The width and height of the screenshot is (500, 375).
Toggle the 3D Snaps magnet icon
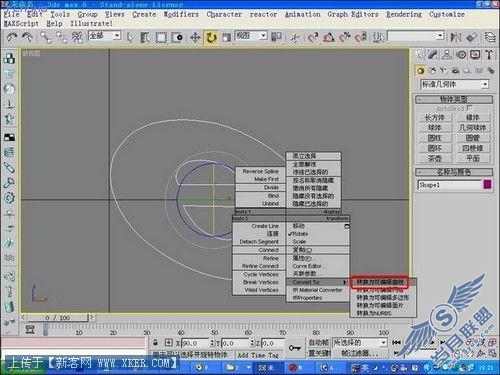pyautogui.click(x=313, y=37)
